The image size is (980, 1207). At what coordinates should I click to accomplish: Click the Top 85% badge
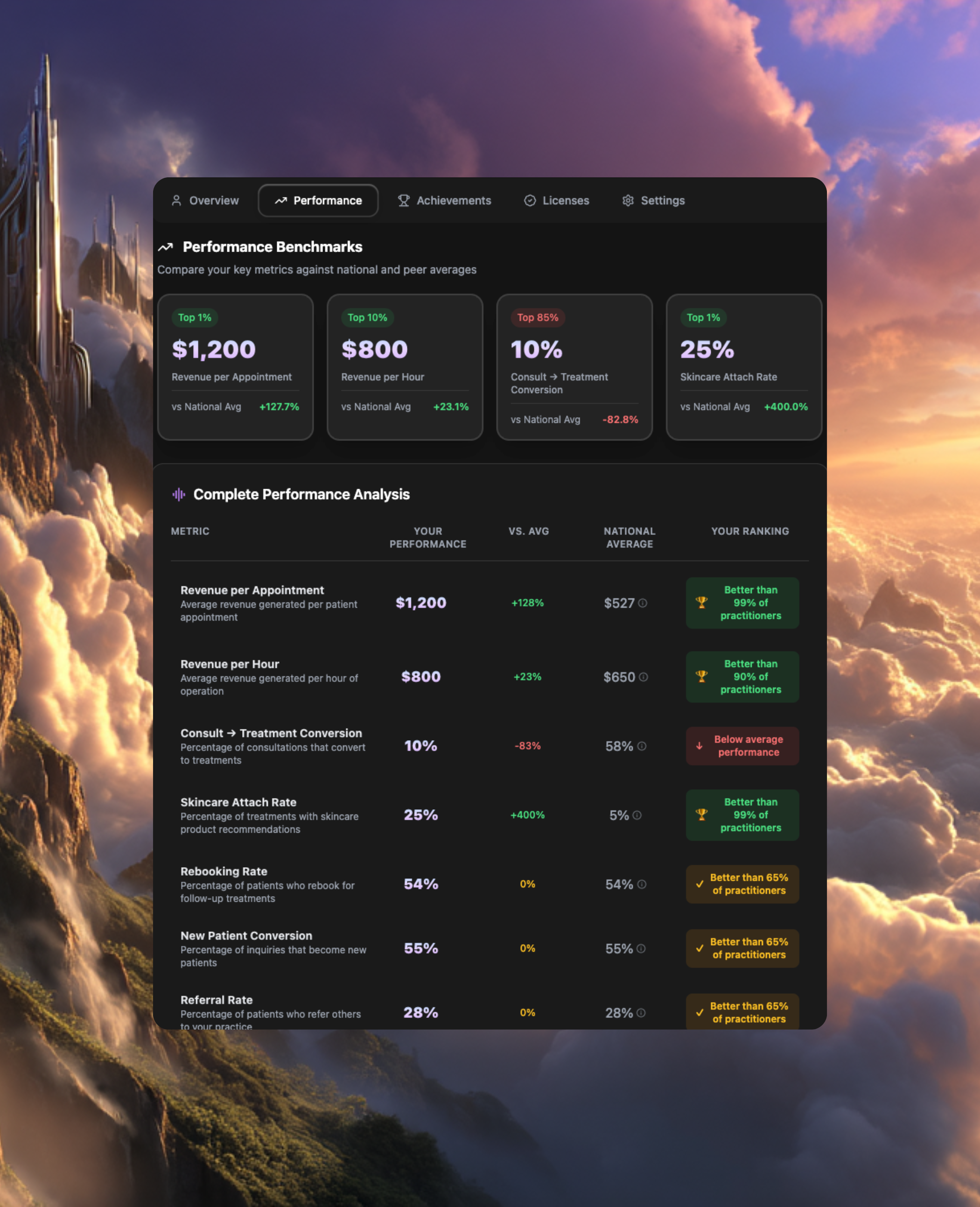(538, 317)
